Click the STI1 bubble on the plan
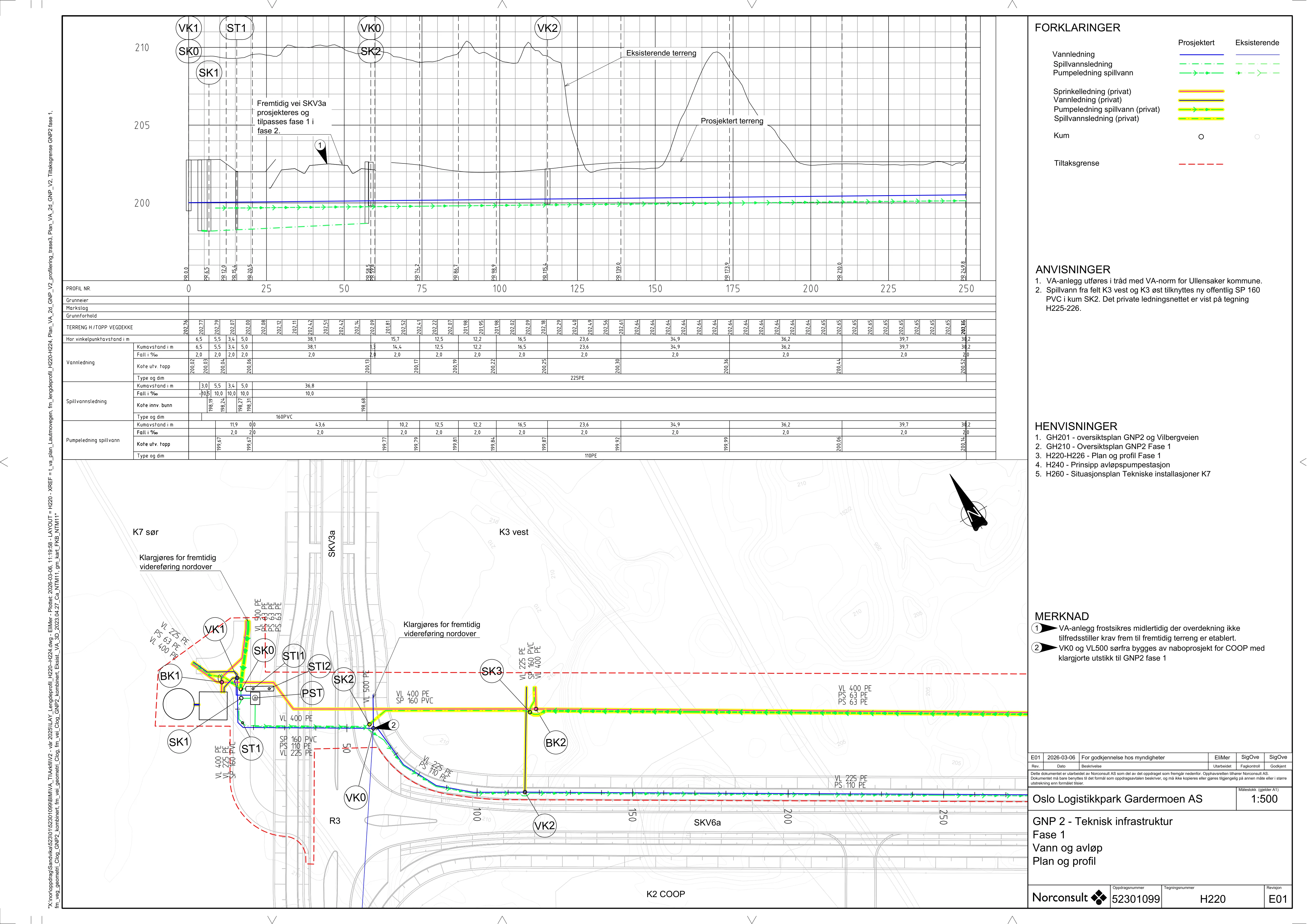The image size is (1307, 924). tap(294, 656)
